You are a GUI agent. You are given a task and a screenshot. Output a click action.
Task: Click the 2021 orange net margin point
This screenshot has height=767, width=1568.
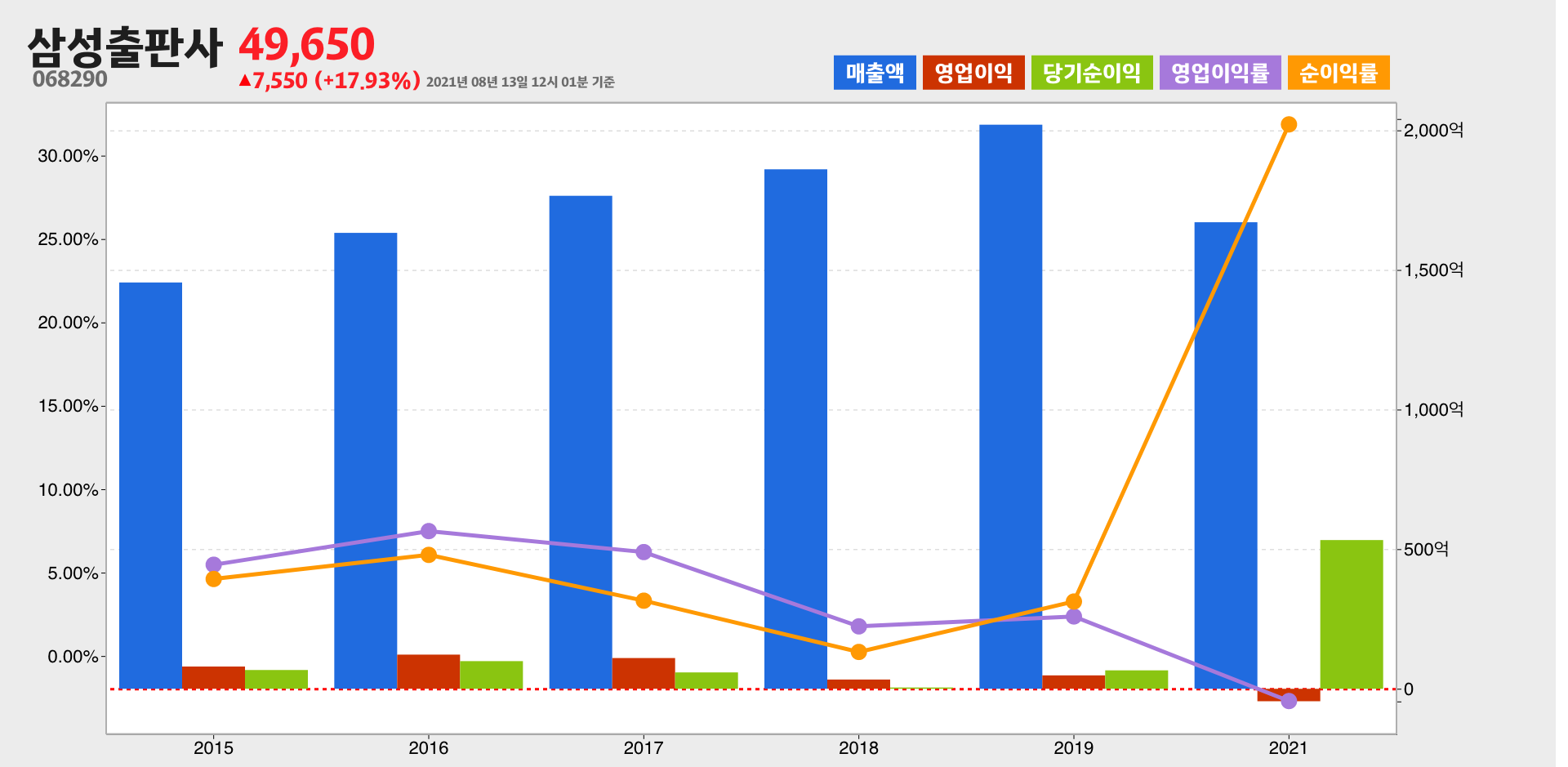click(1289, 125)
